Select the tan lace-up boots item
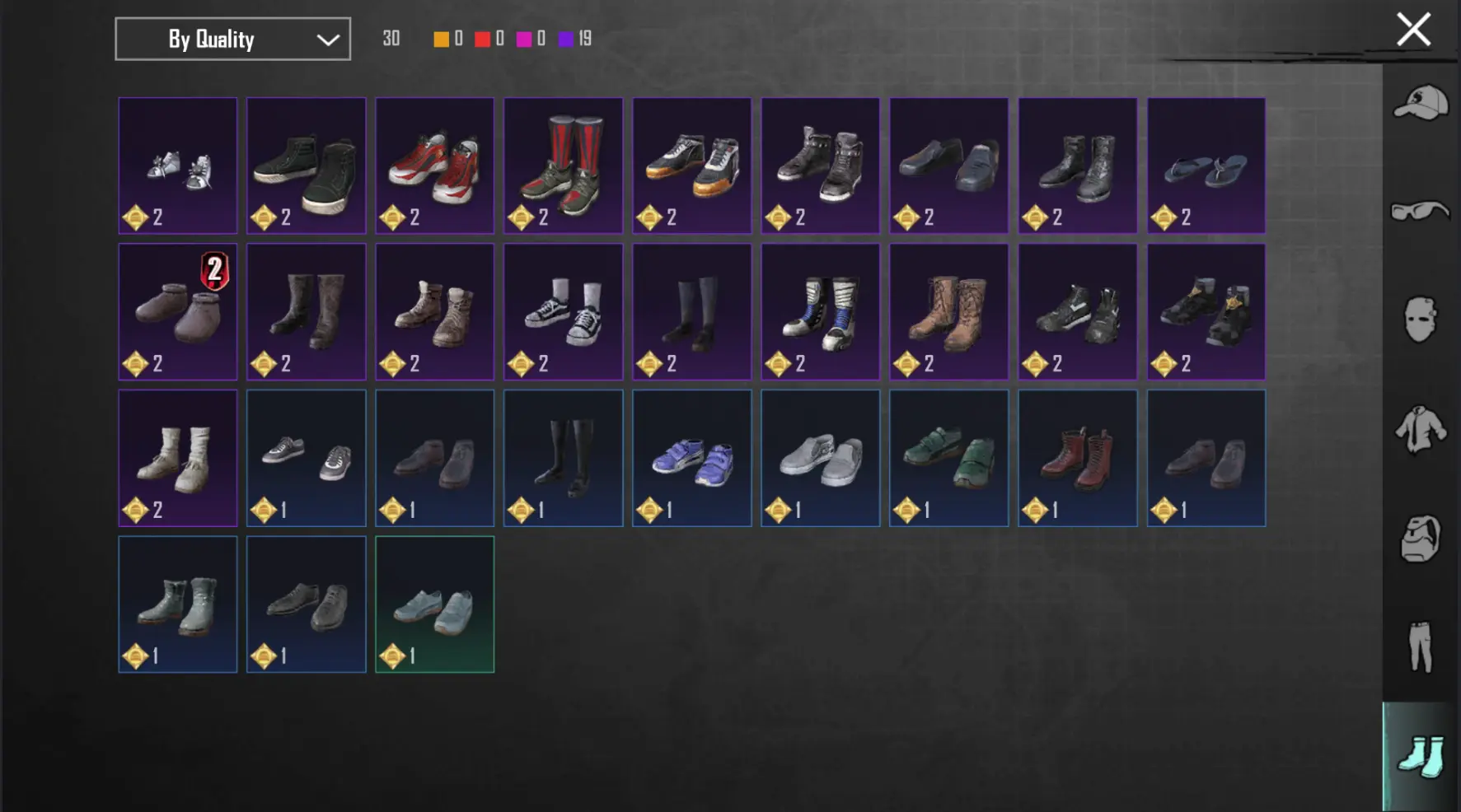Screen dimensions: 1461x812 pos(949,311)
